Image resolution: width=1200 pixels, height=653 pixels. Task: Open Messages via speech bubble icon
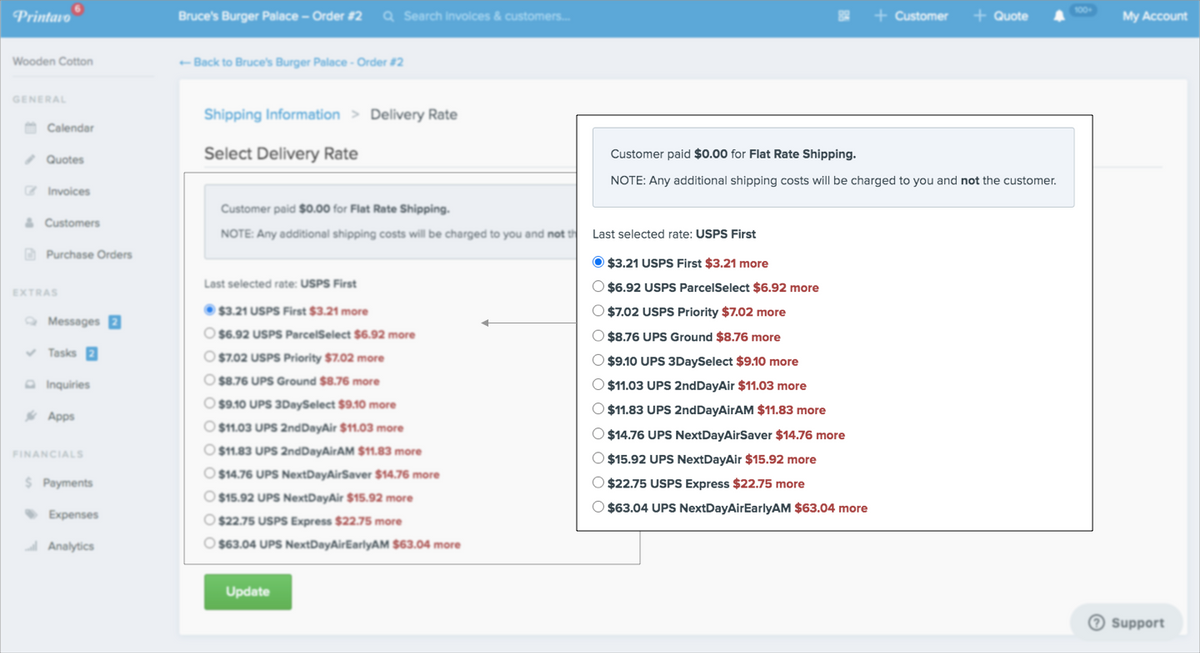coord(30,322)
